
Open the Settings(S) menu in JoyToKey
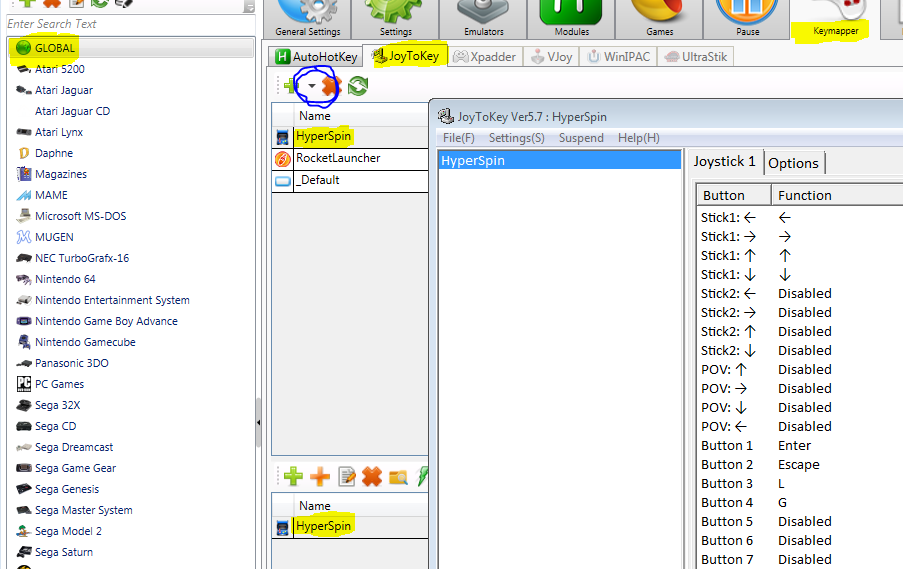(517, 138)
